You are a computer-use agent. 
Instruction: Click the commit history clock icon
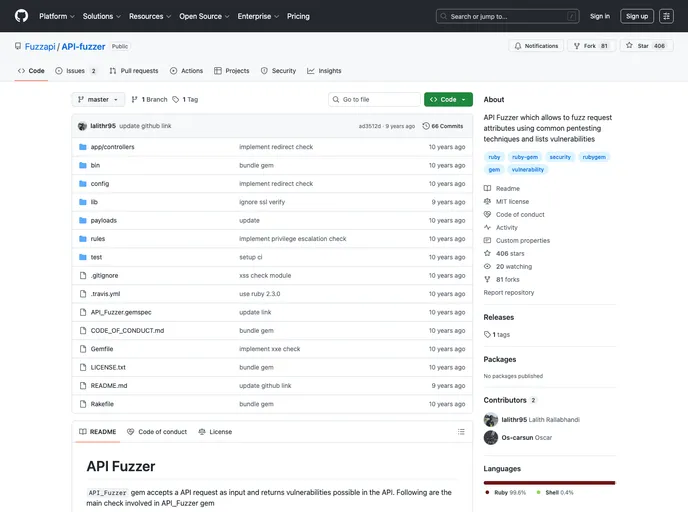[427, 126]
